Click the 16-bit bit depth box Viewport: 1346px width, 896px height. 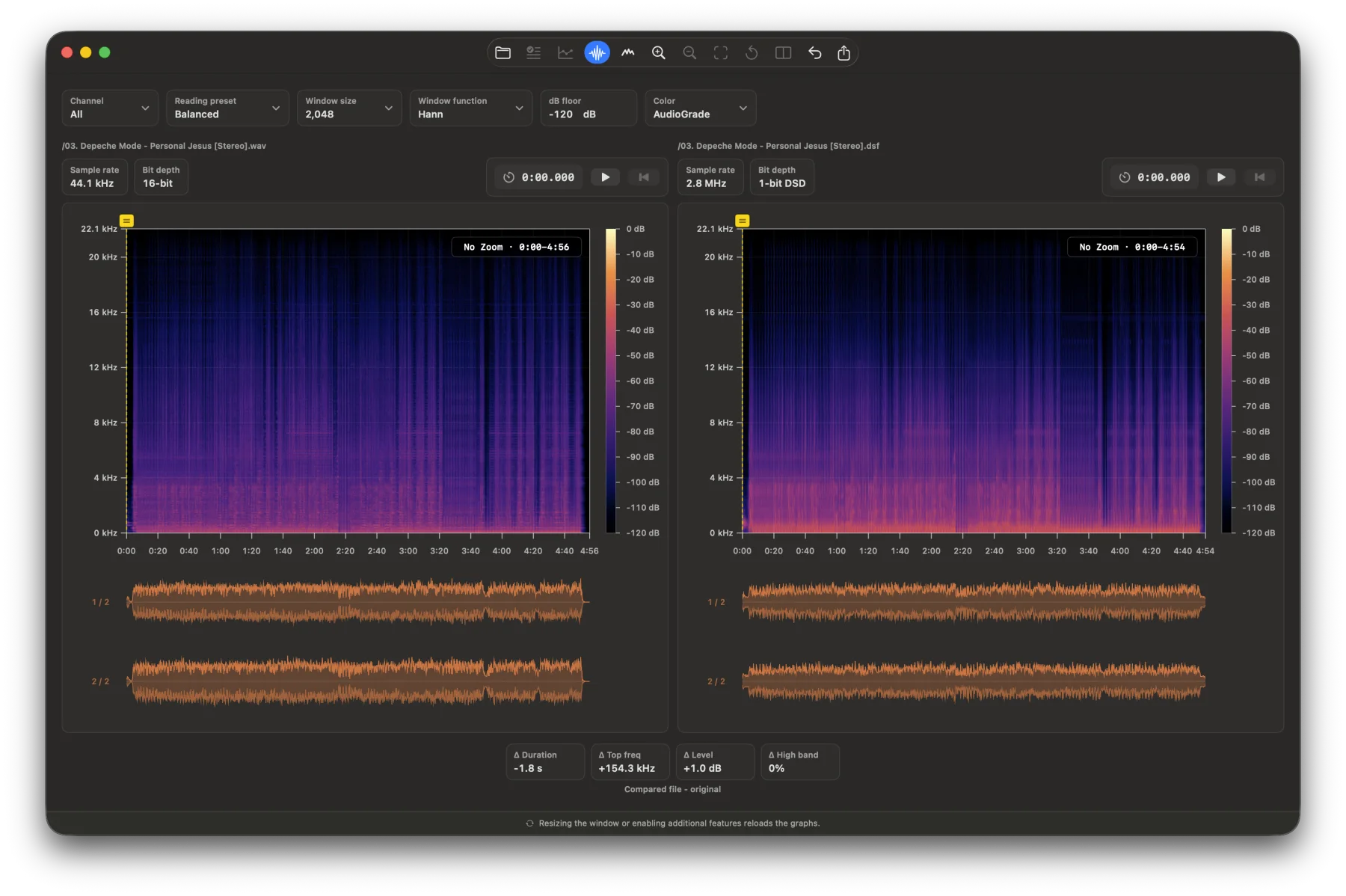pos(161,177)
